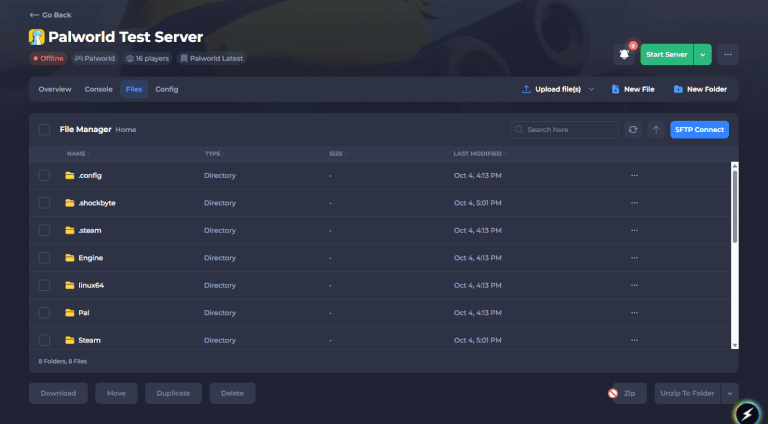The image size is (768, 424).
Task: Click the notification bell icon
Action: (x=624, y=54)
